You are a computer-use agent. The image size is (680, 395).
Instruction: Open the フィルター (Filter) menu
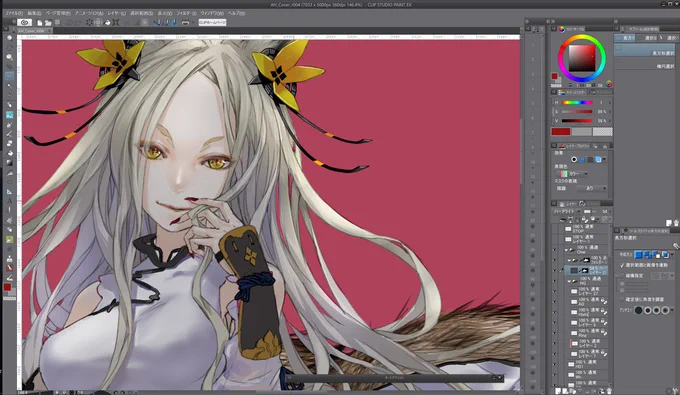coord(186,13)
